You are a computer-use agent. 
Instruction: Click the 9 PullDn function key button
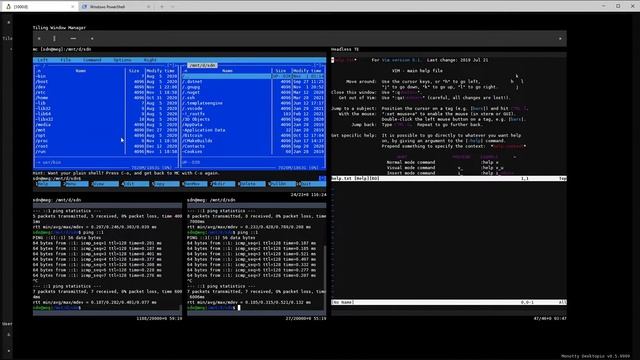pyautogui.click(x=282, y=184)
